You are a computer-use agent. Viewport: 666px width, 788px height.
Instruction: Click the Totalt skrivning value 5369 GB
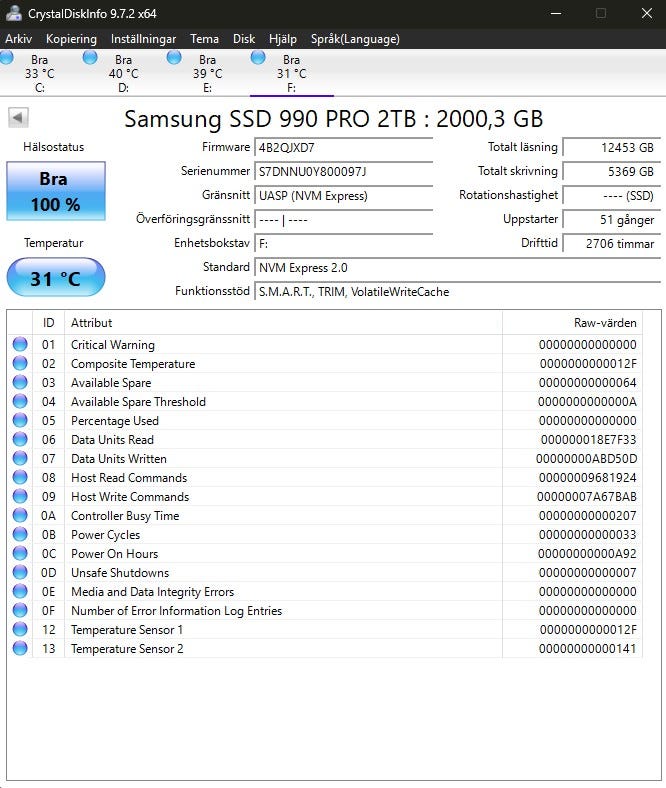(611, 171)
